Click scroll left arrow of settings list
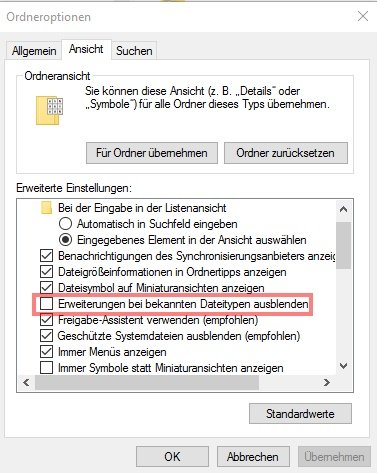The width and height of the screenshot is (377, 473). pos(26,382)
